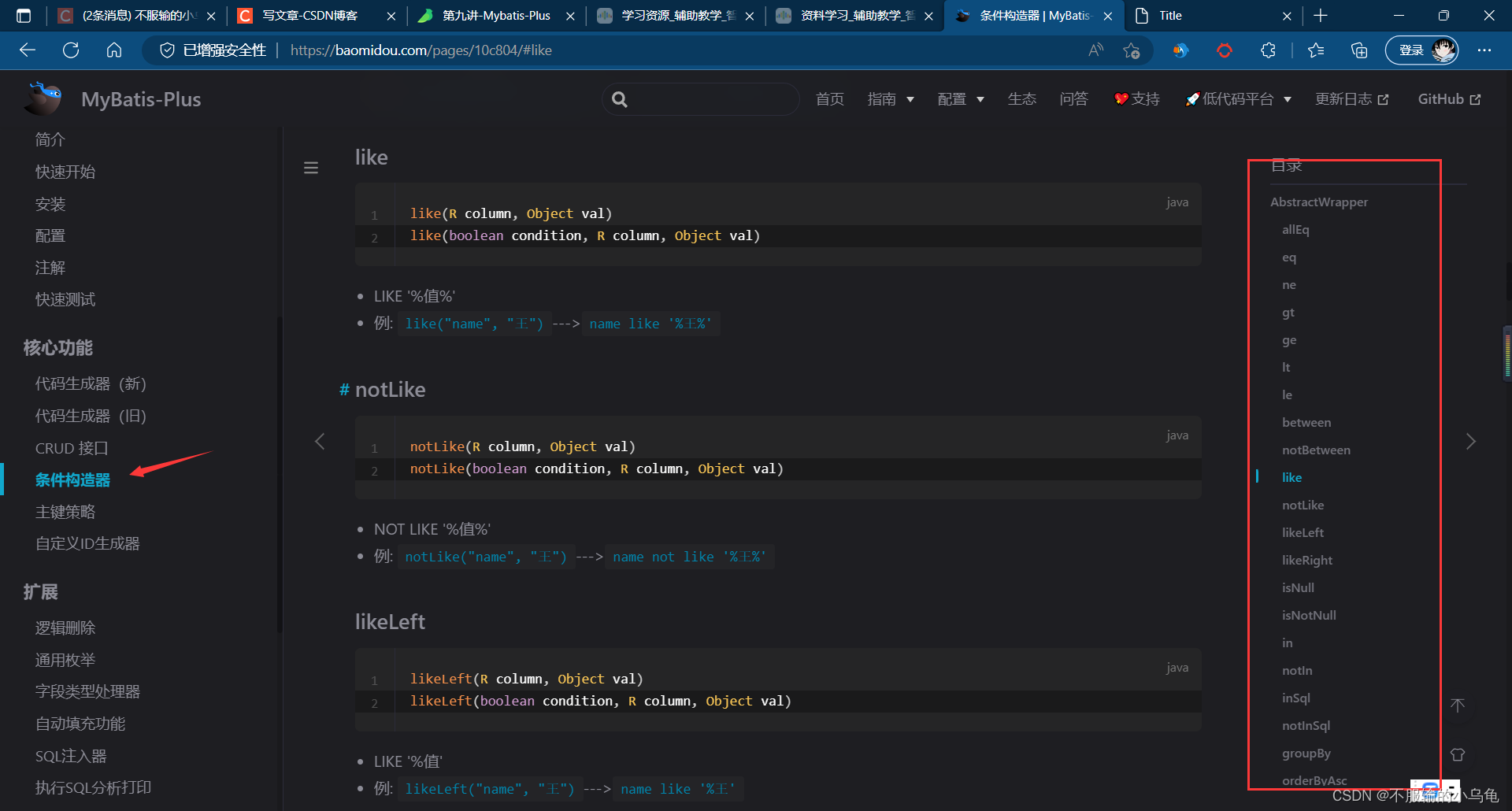Open the GitHub external link

pyautogui.click(x=1450, y=99)
